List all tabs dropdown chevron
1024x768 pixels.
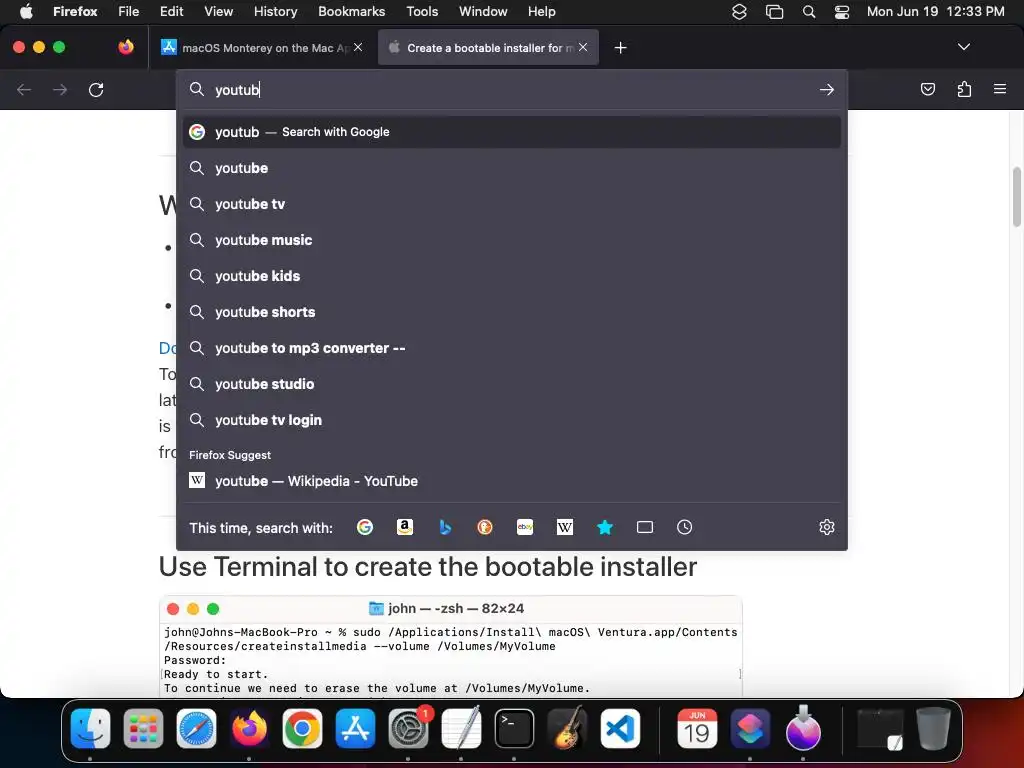pyautogui.click(x=963, y=47)
